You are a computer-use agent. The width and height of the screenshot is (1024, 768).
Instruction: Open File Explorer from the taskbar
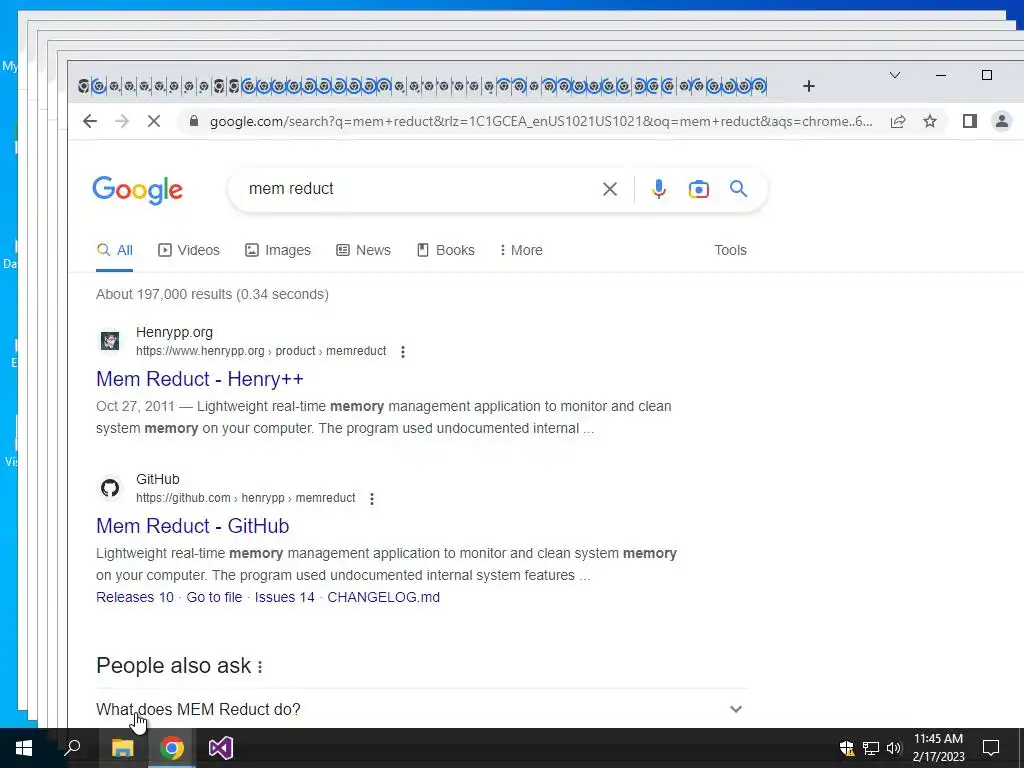122,748
